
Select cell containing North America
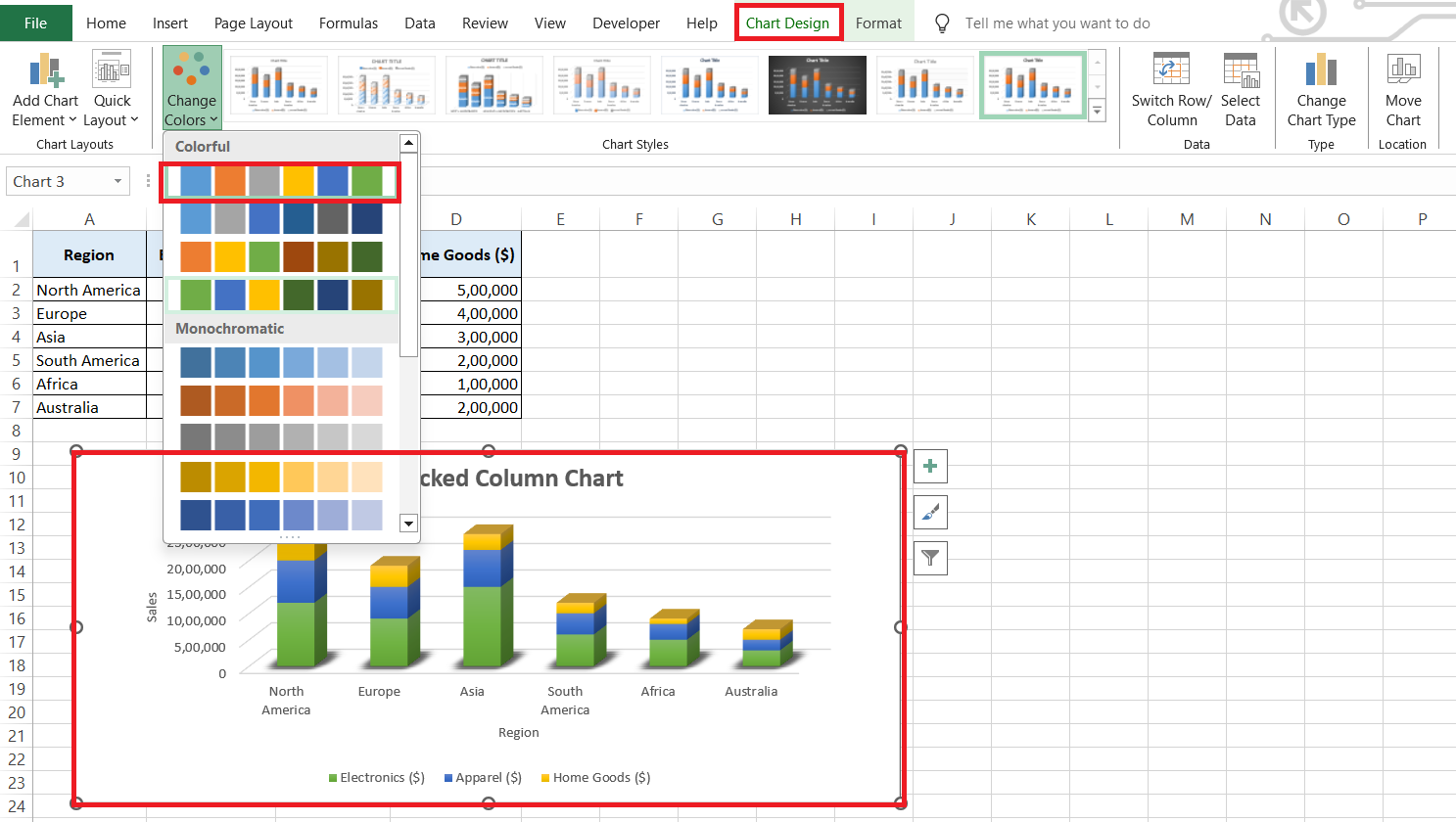click(x=89, y=290)
